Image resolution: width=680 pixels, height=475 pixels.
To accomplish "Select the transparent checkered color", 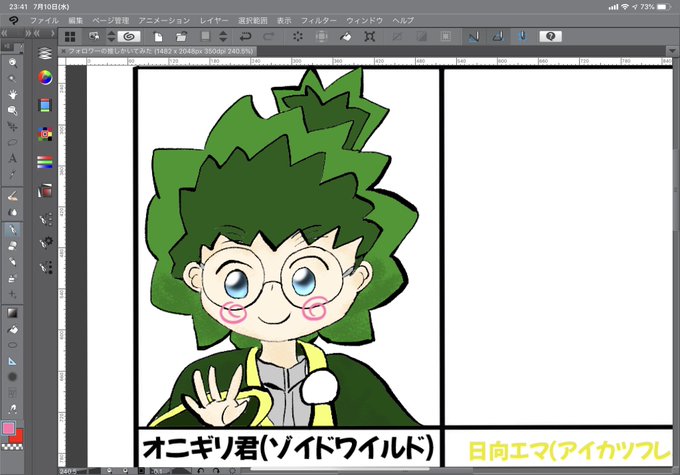I will coord(10,446).
